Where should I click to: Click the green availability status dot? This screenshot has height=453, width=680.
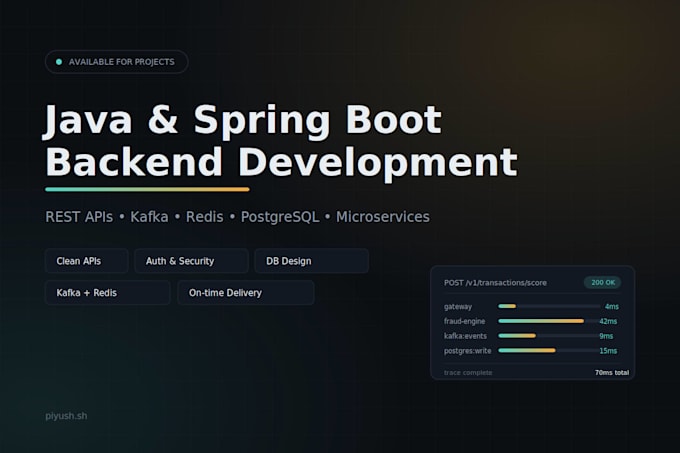pos(59,62)
